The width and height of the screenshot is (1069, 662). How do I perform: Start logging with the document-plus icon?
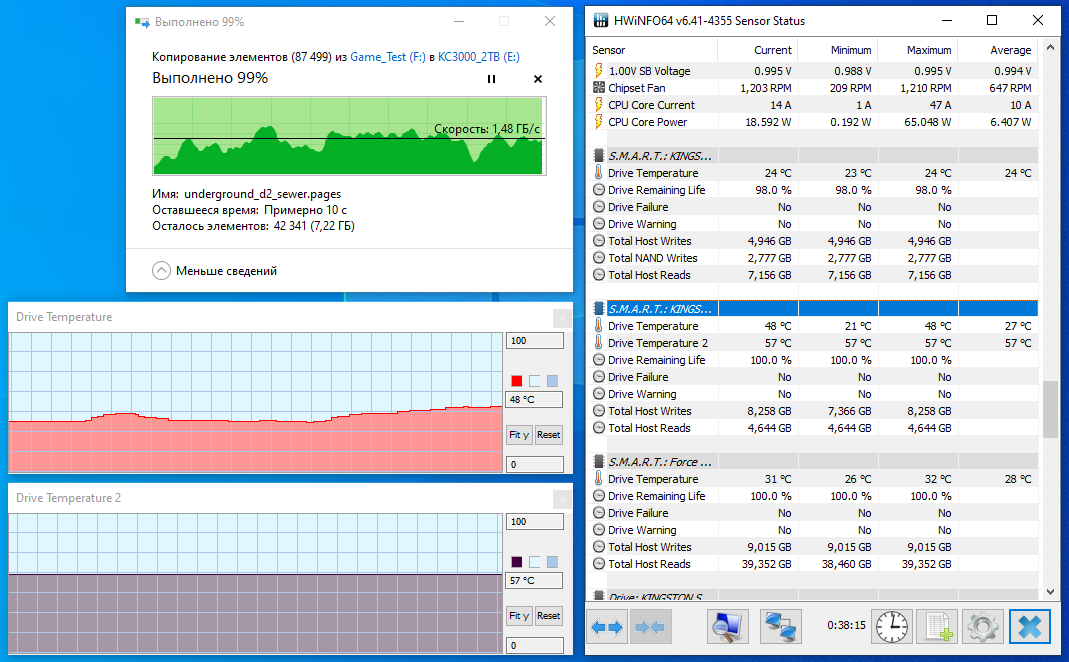(x=937, y=627)
